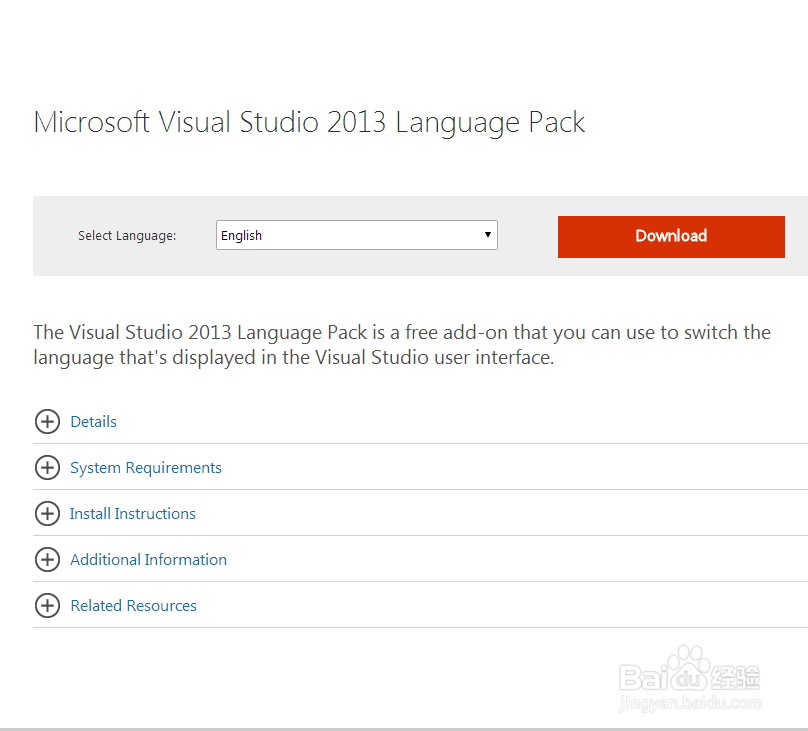Click the red Download button
808x731 pixels.
pos(671,236)
